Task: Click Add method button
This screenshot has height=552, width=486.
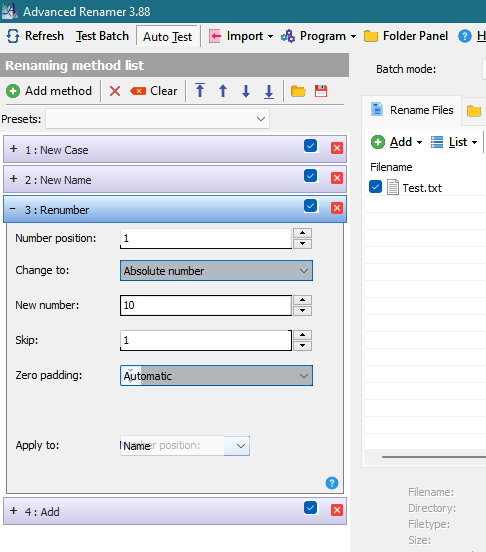Action: tap(49, 91)
